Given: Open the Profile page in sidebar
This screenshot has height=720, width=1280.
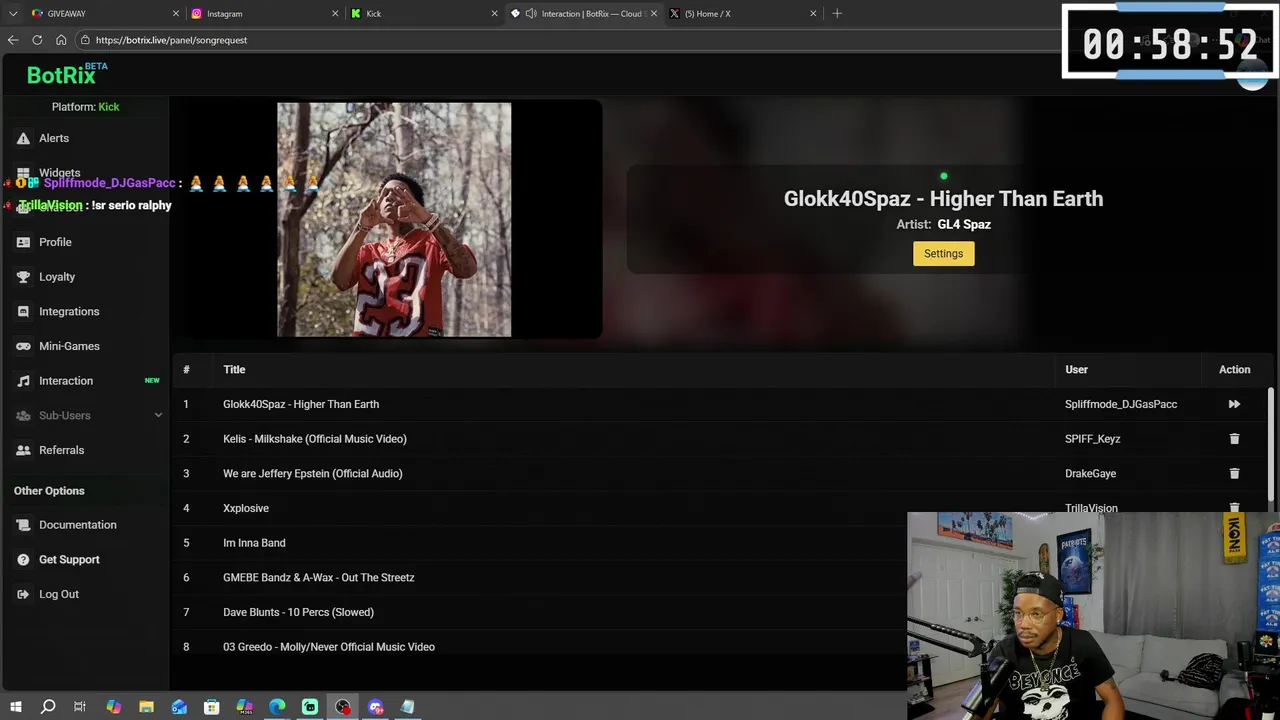Looking at the screenshot, I should click(44, 242).
